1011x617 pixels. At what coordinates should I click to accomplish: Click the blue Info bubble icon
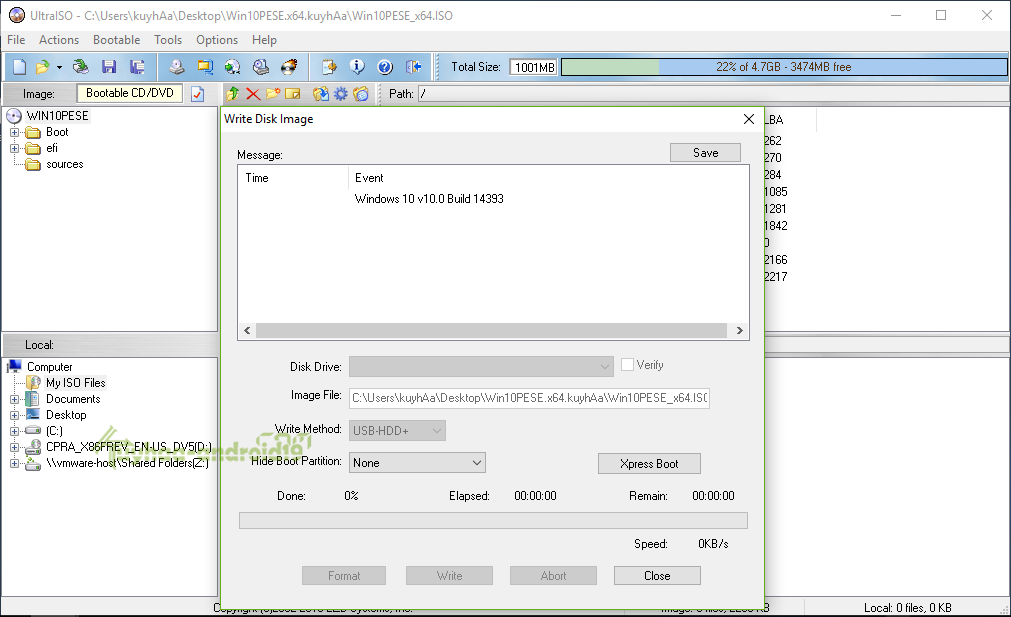[357, 66]
